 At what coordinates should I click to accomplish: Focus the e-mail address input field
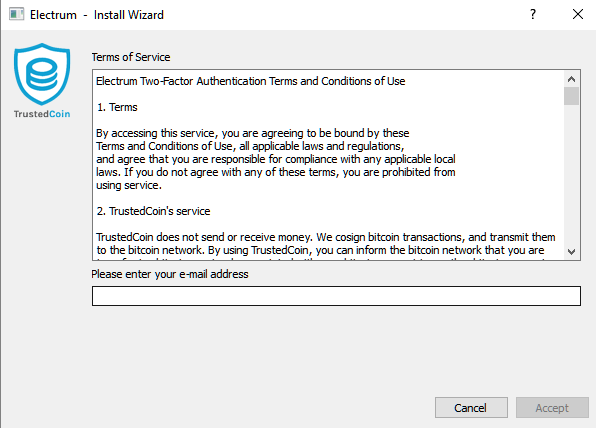click(x=336, y=296)
